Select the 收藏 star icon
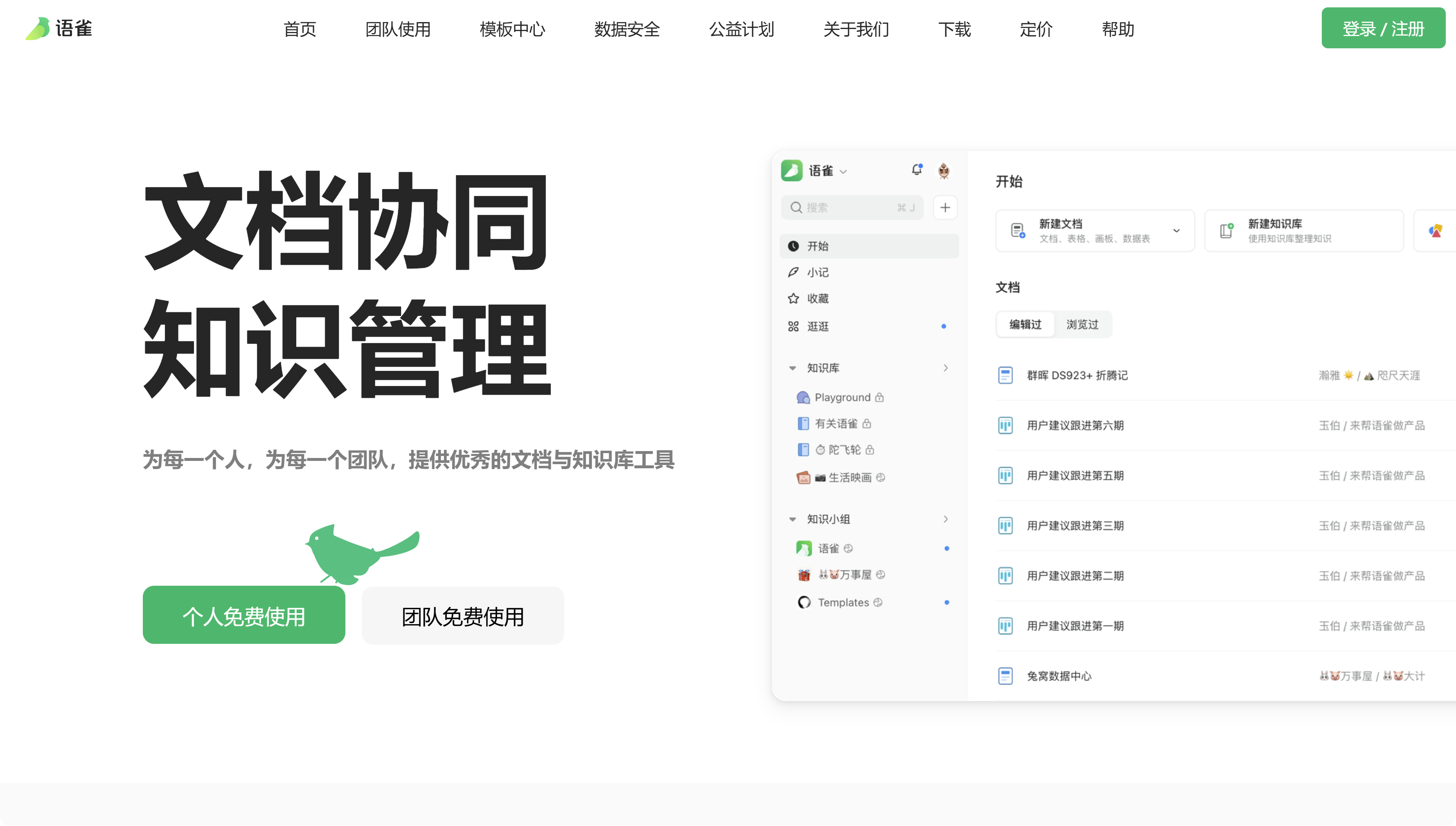 793,298
